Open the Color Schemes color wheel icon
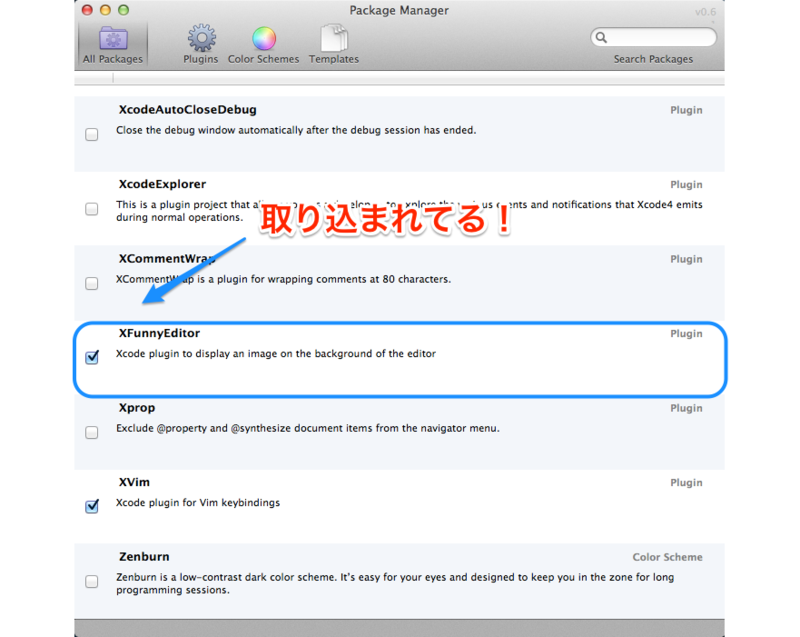 (264, 39)
